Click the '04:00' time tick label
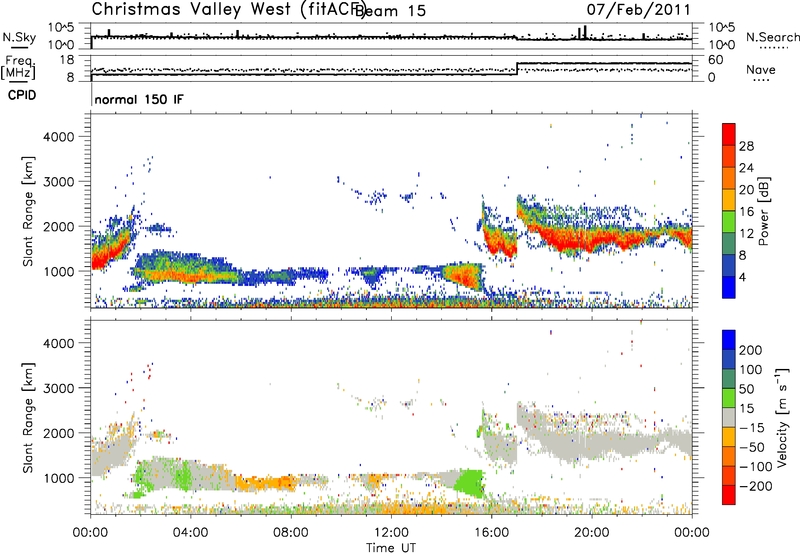The width and height of the screenshot is (800, 554). click(x=191, y=533)
